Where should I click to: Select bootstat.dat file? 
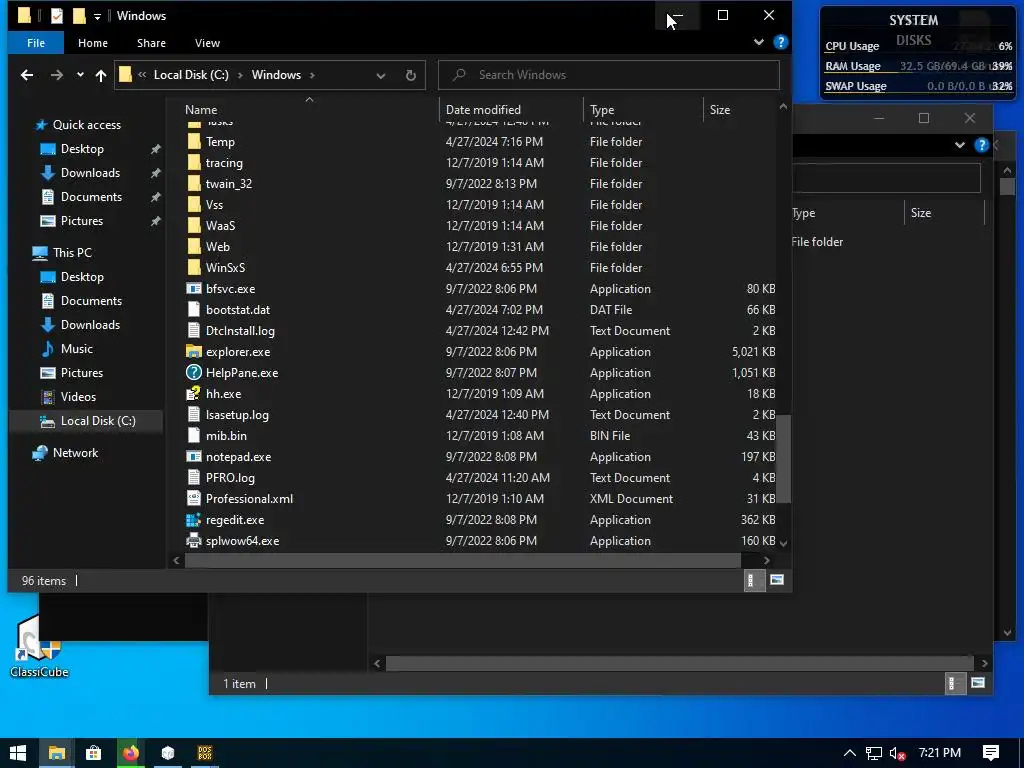(x=238, y=310)
